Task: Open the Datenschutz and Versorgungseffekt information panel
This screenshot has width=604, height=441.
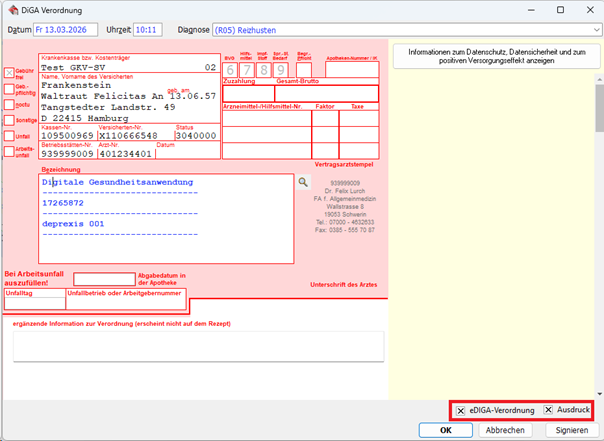Action: (x=491, y=56)
